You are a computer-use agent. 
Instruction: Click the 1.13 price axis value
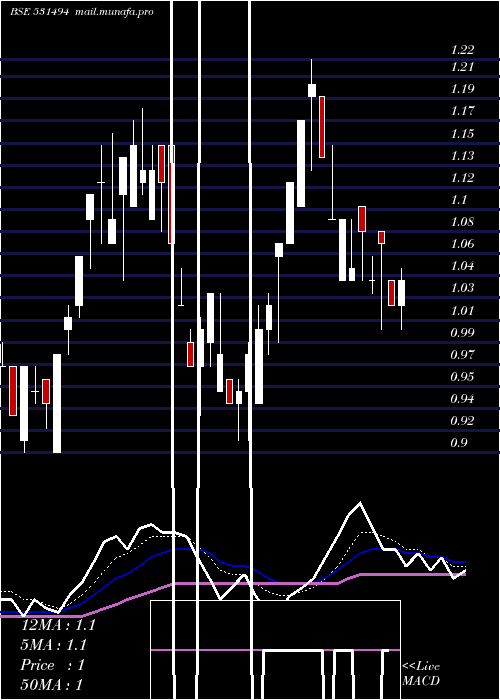[462, 156]
